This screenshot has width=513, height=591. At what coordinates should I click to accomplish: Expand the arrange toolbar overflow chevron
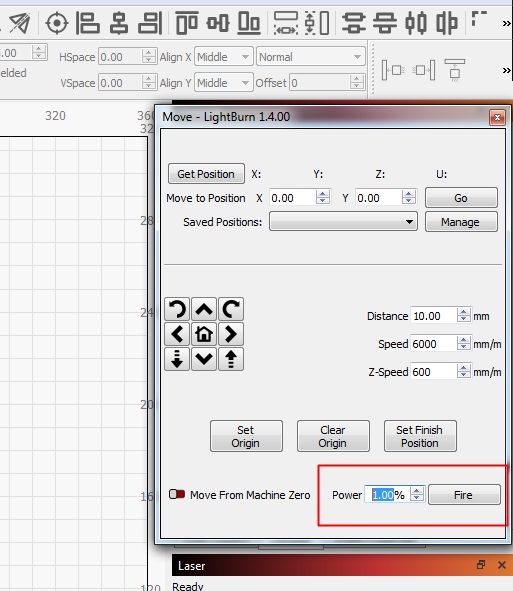507,24
